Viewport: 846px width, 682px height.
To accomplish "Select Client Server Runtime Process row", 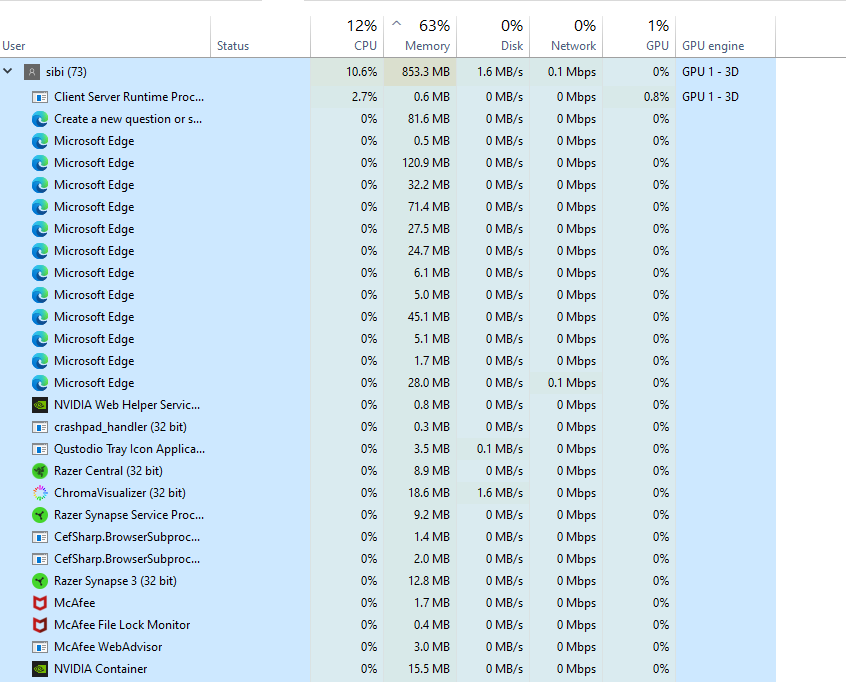I will [388, 97].
